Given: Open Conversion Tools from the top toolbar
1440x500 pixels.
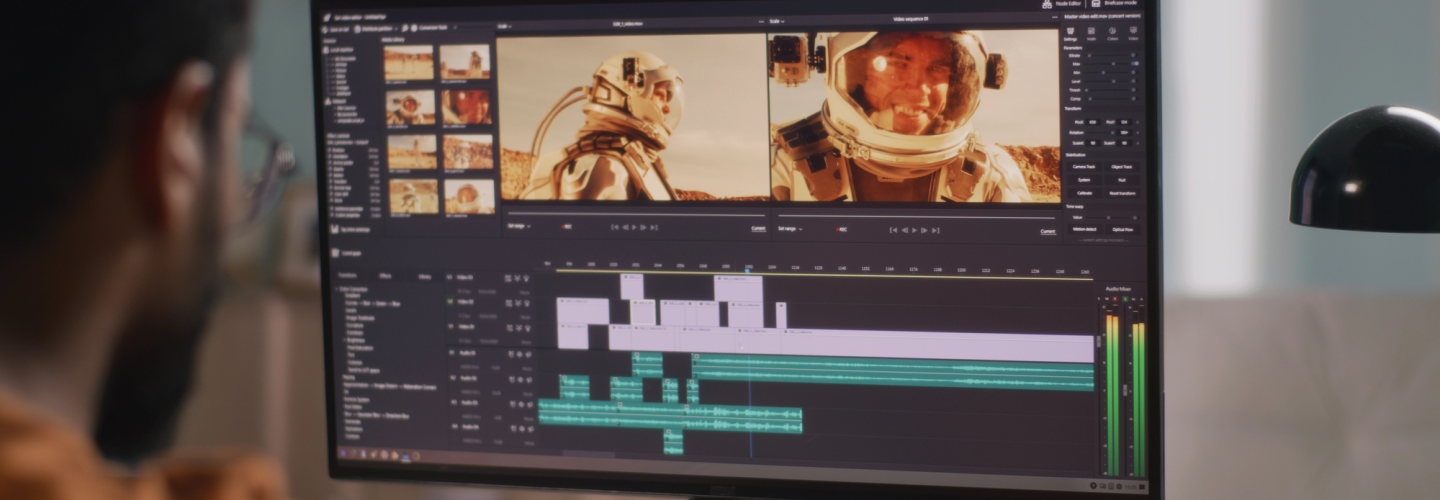Looking at the screenshot, I should [x=431, y=29].
